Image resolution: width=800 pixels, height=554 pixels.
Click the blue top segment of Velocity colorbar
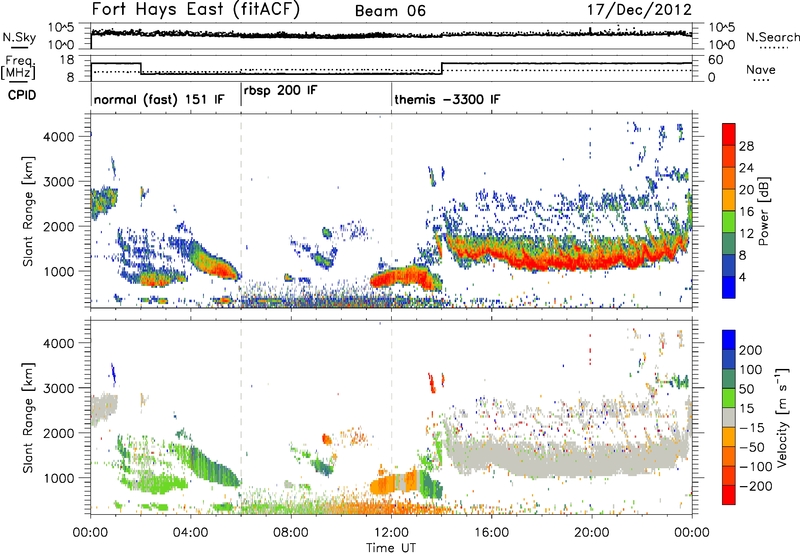[x=729, y=340]
